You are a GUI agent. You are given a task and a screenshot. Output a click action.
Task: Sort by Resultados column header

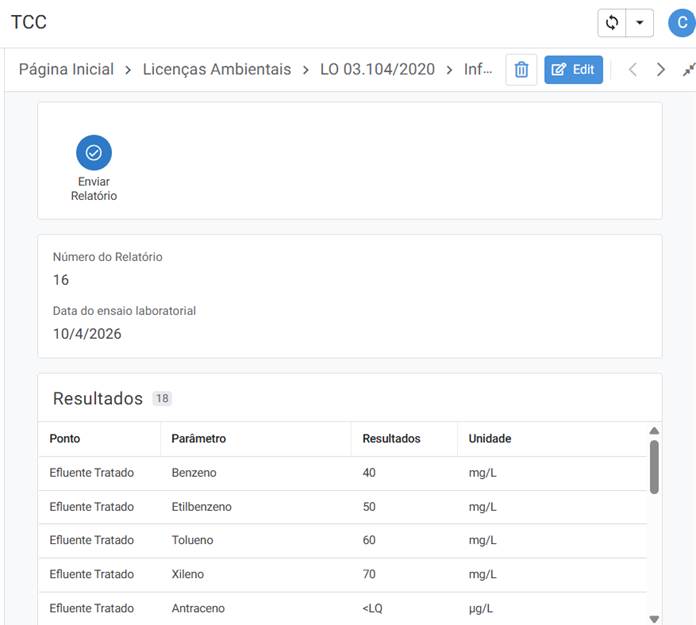[x=391, y=439]
